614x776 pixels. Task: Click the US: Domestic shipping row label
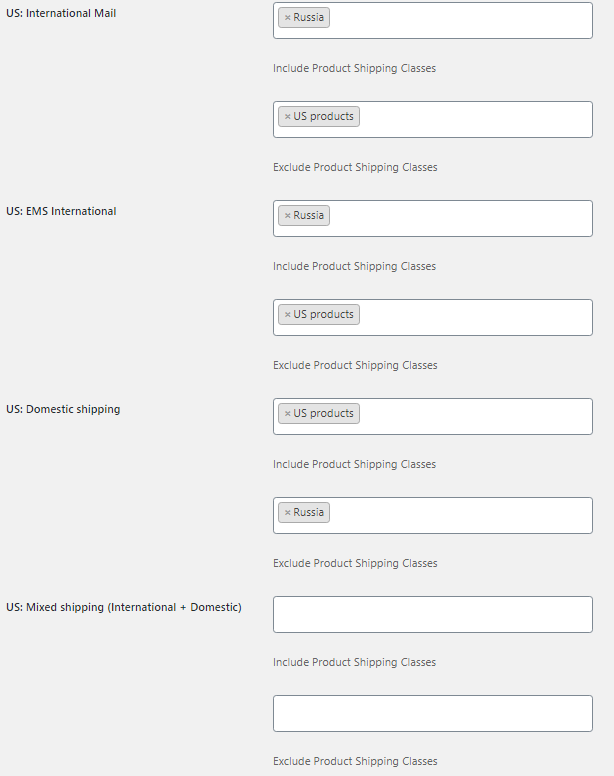click(63, 409)
